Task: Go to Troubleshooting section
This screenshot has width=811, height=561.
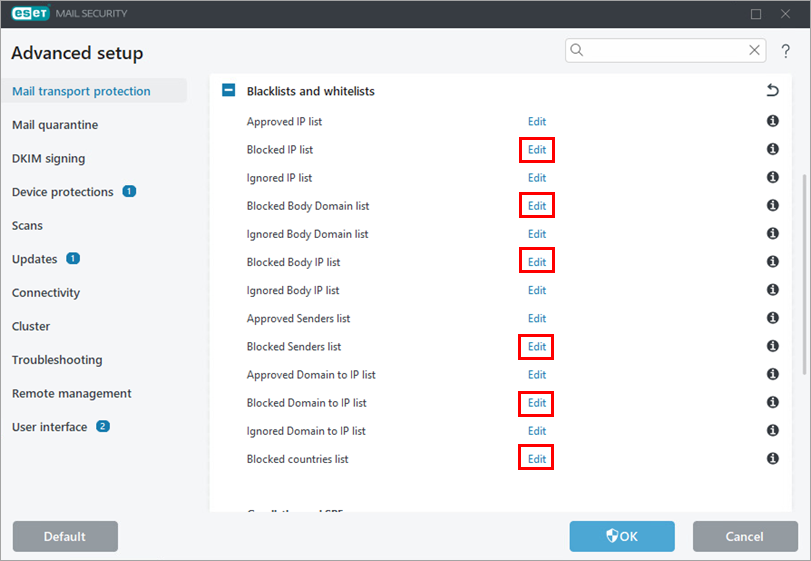Action: (x=57, y=360)
